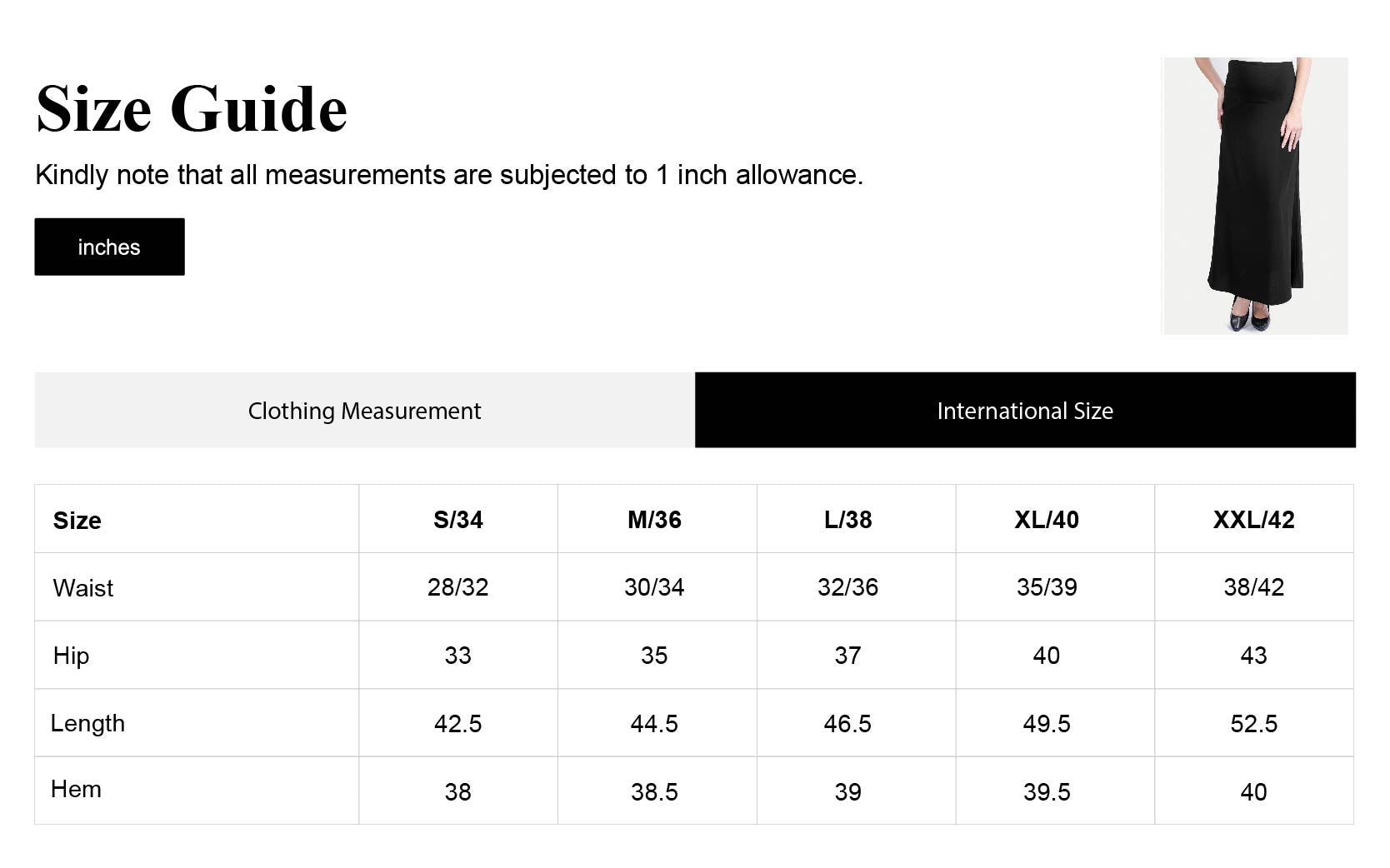Select the M/36 size column header
This screenshot has width=1390, height=868.
pyautogui.click(x=654, y=520)
